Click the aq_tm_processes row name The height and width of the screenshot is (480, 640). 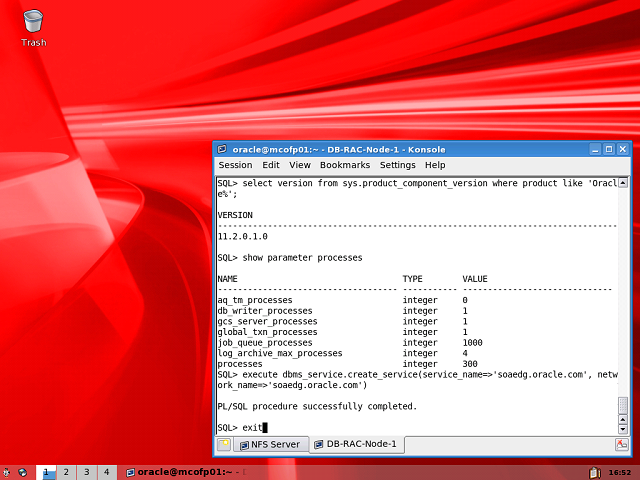tap(255, 300)
